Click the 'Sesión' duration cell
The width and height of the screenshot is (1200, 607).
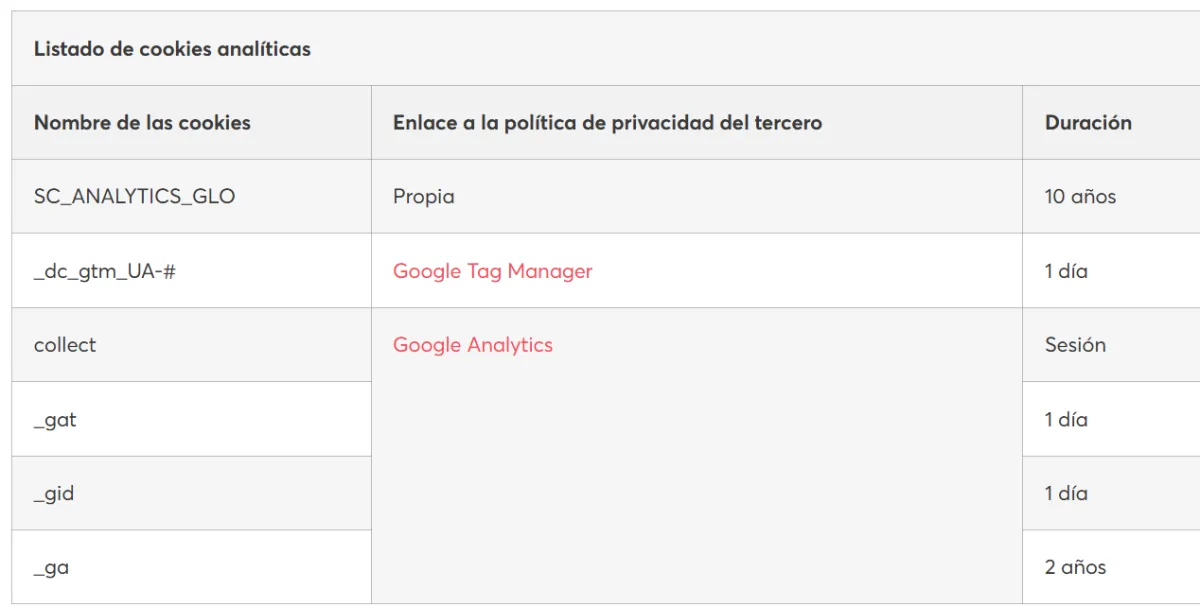click(1075, 345)
